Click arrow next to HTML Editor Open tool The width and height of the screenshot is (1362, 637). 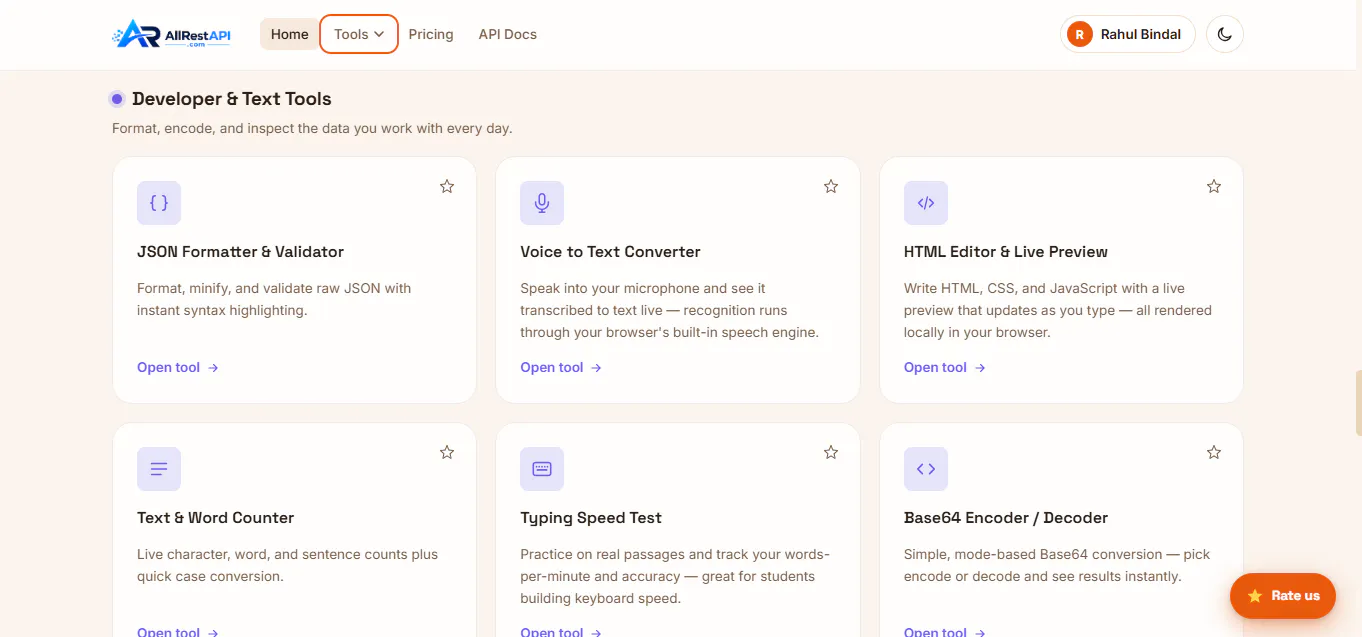pyautogui.click(x=980, y=368)
